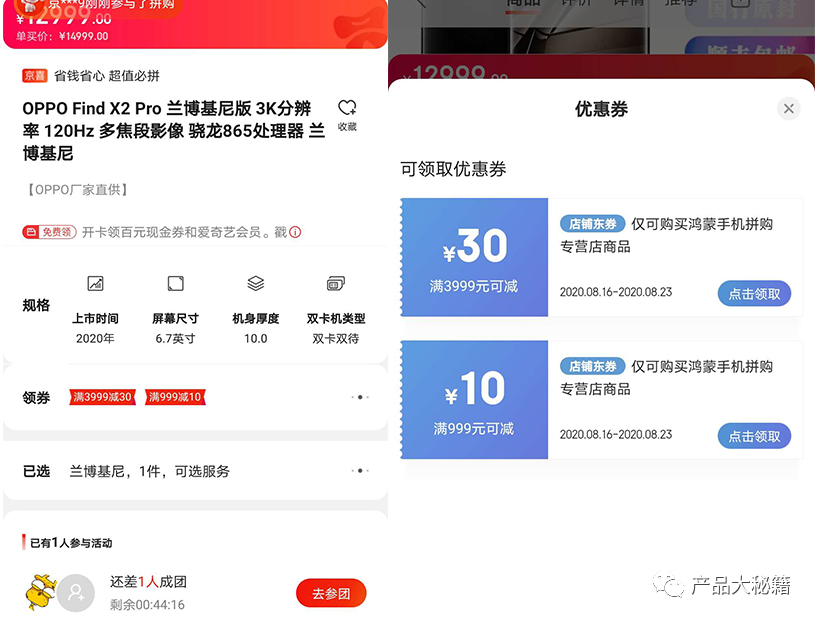Click 点击领取 for the ¥10 coupon
The width and height of the screenshot is (817, 621).
tap(754, 436)
